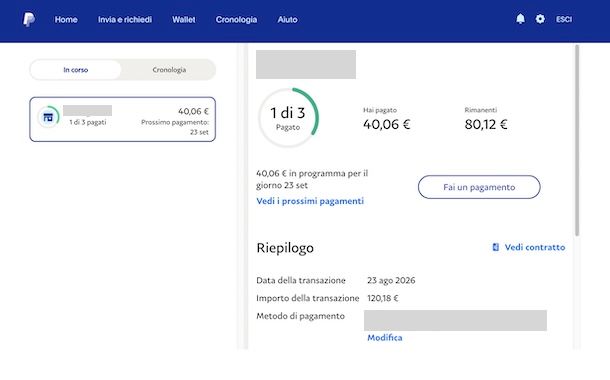Click the 40,06 € in programma text
610x380 pixels.
312,179
